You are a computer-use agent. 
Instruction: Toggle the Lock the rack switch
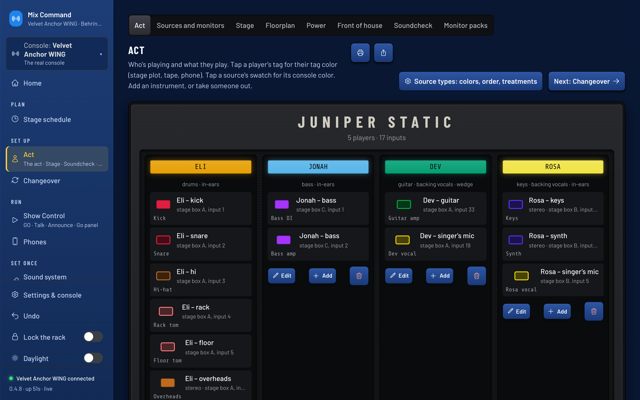point(93,337)
